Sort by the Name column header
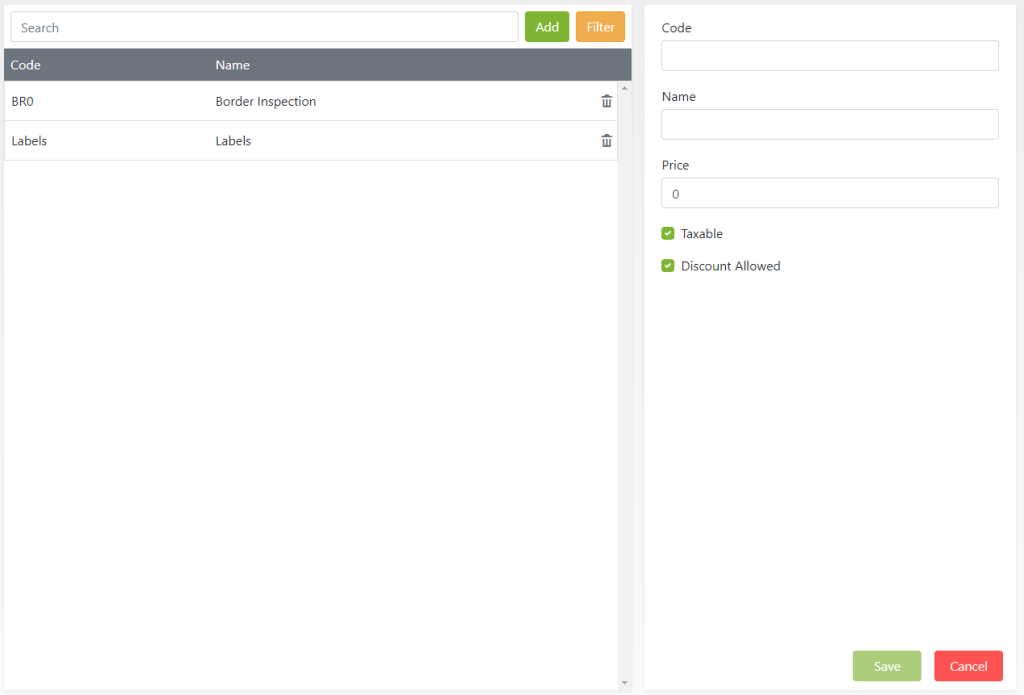 coord(232,65)
